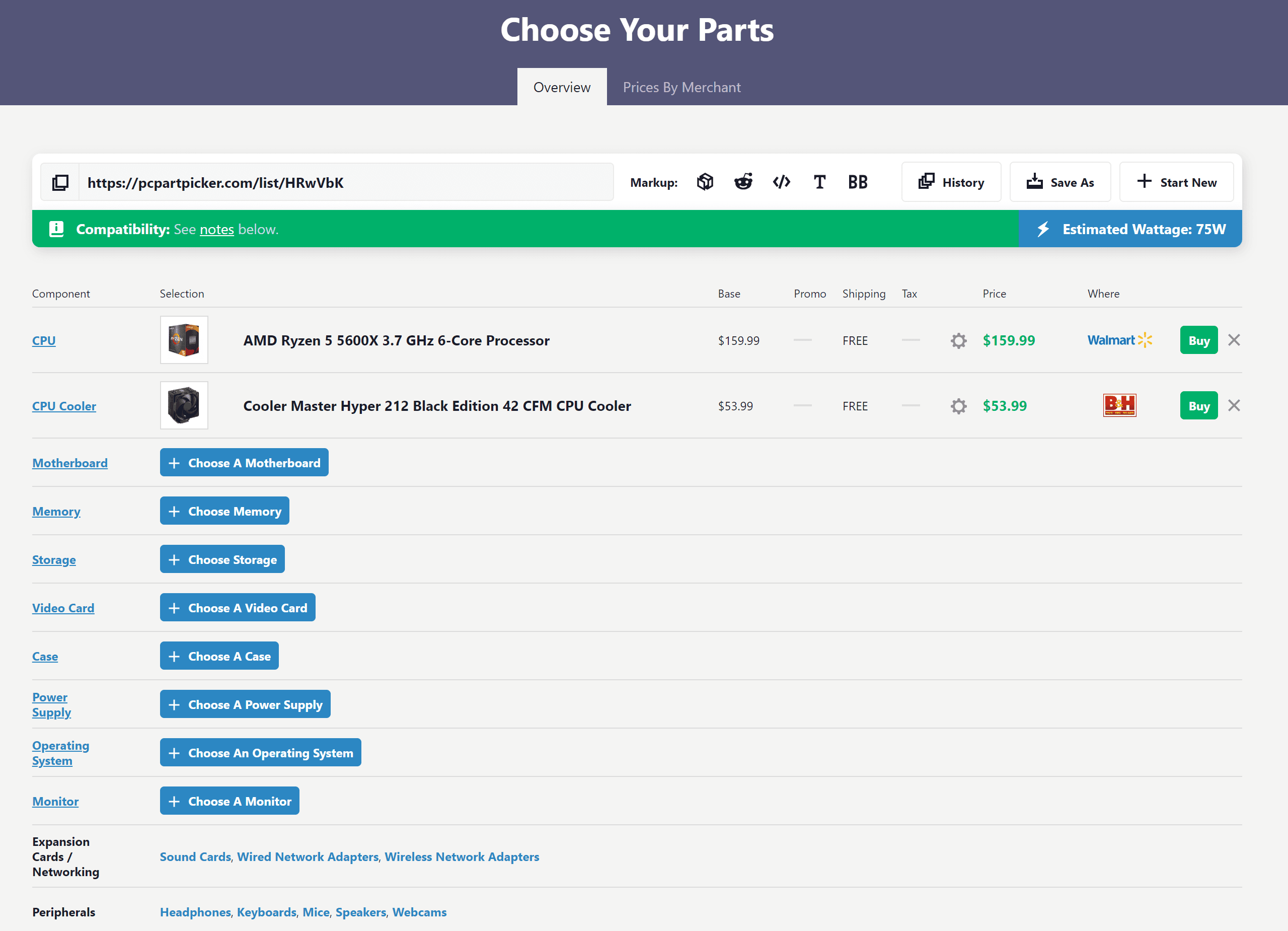This screenshot has height=931, width=1288.
Task: Remove the CPU Cooler from the list
Action: (x=1234, y=405)
